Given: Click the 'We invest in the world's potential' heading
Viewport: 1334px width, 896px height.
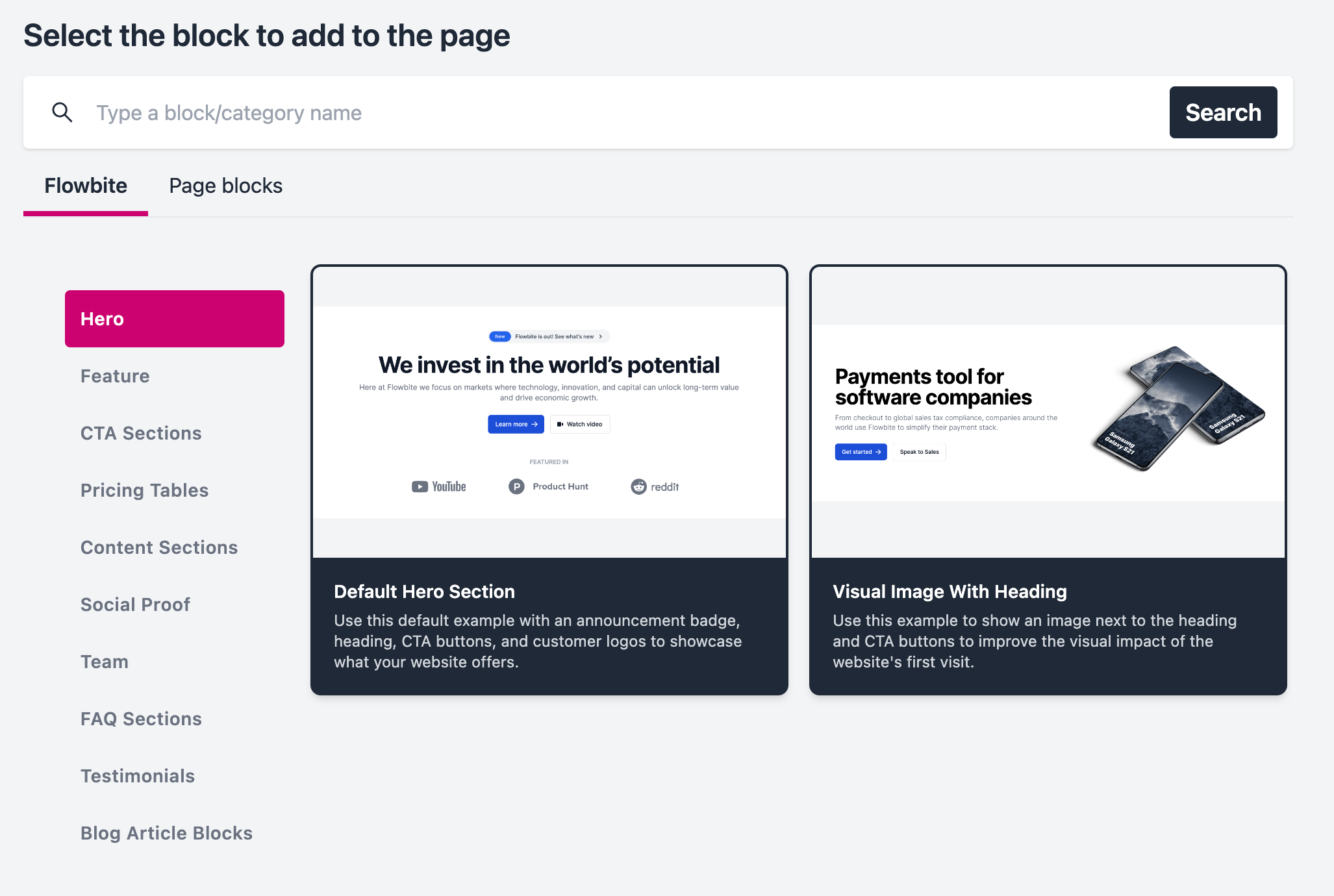Looking at the screenshot, I should pyautogui.click(x=549, y=365).
